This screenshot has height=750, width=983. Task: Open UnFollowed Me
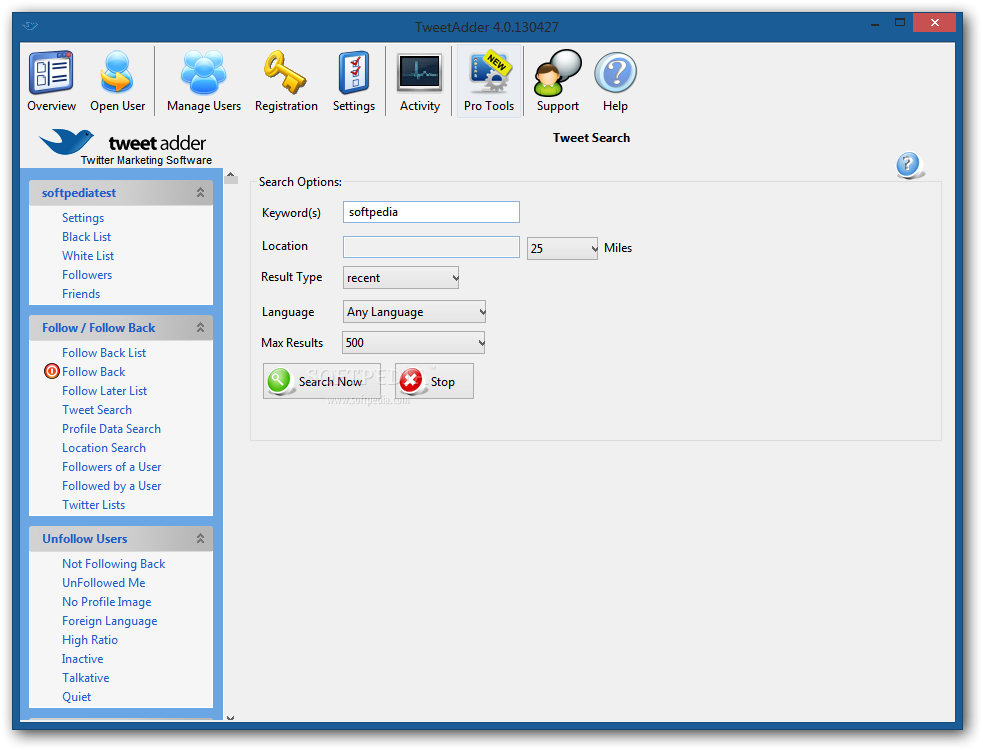[103, 583]
